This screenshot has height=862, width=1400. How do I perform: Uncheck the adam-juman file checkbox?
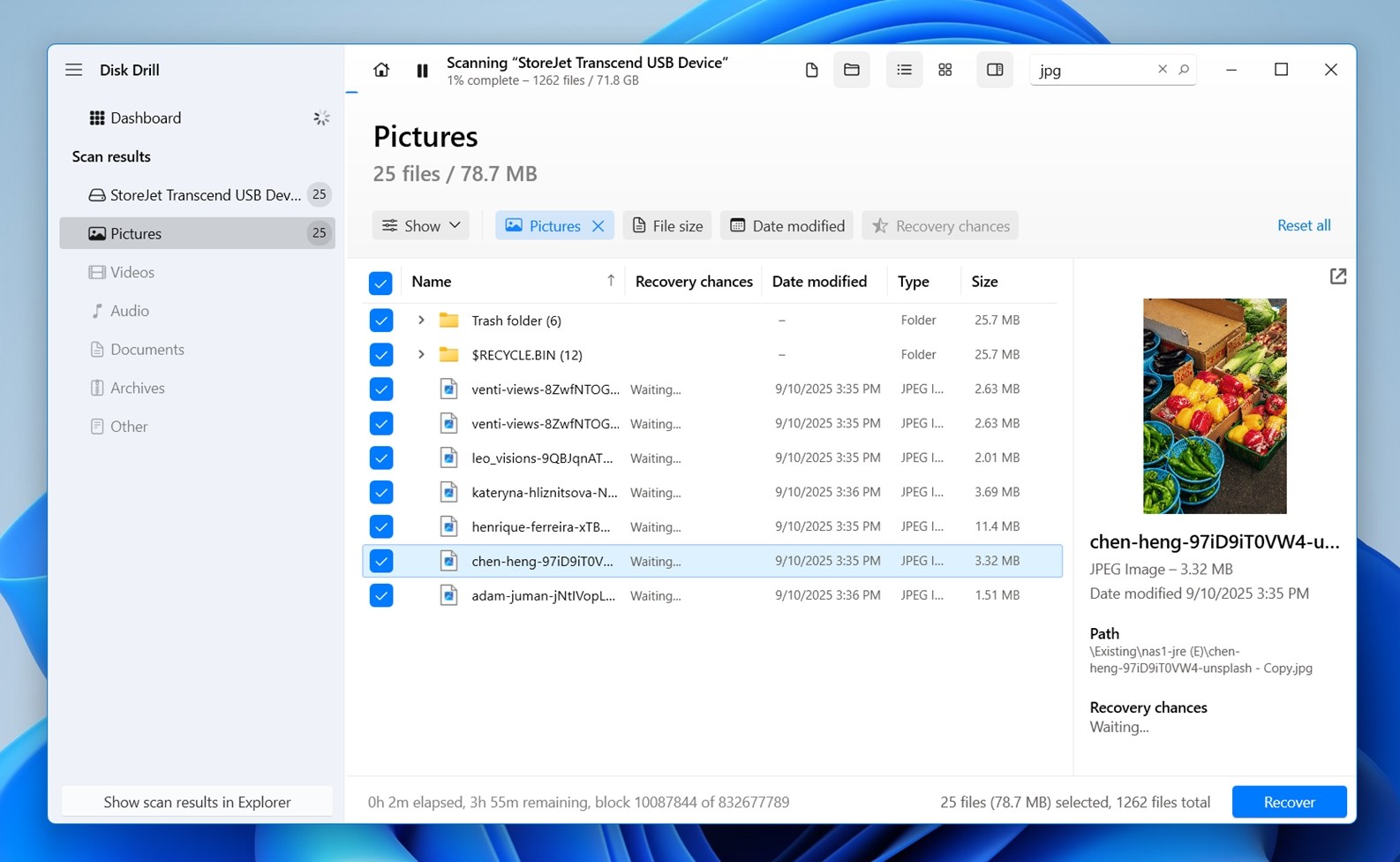point(380,595)
